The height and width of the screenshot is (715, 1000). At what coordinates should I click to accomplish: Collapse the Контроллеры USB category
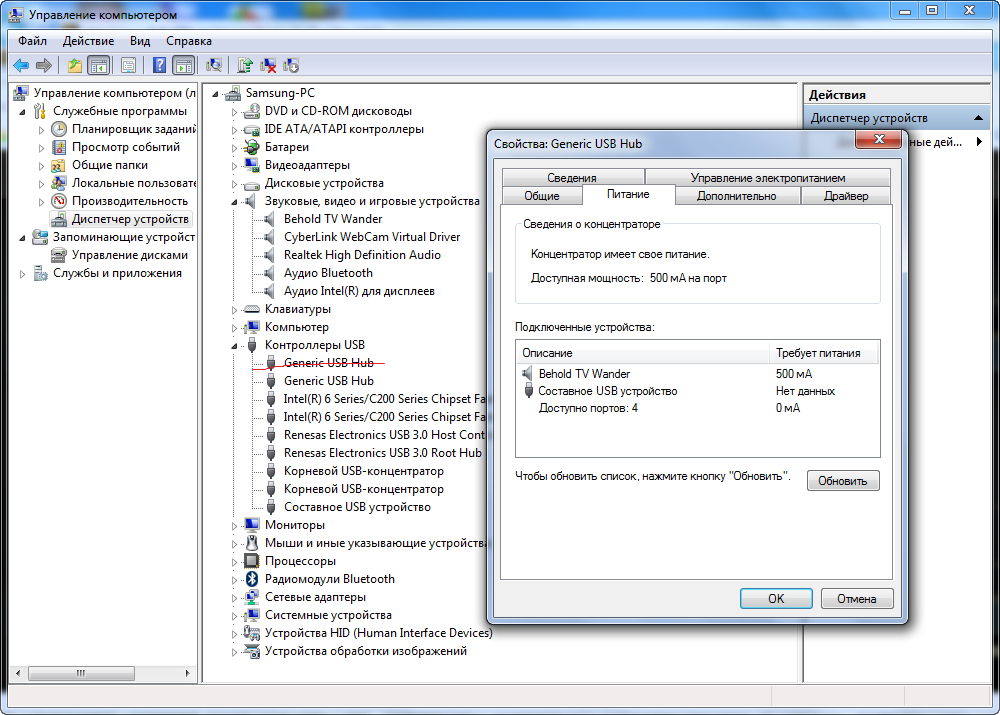click(236, 346)
